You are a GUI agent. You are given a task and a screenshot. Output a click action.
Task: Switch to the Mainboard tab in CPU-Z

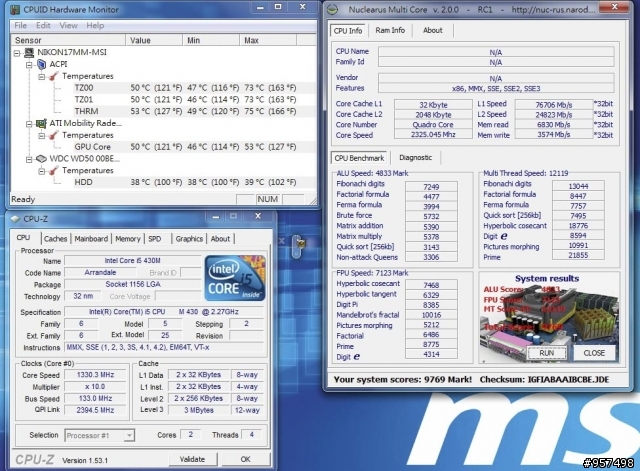tap(91, 239)
